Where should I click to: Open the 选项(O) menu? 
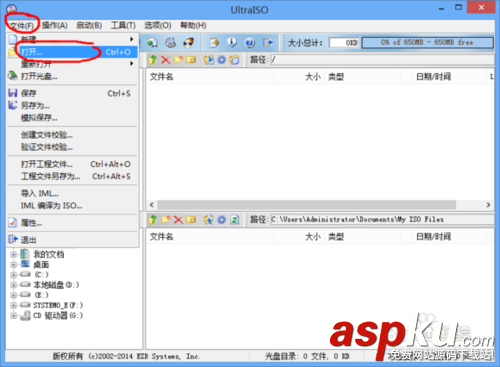point(158,25)
